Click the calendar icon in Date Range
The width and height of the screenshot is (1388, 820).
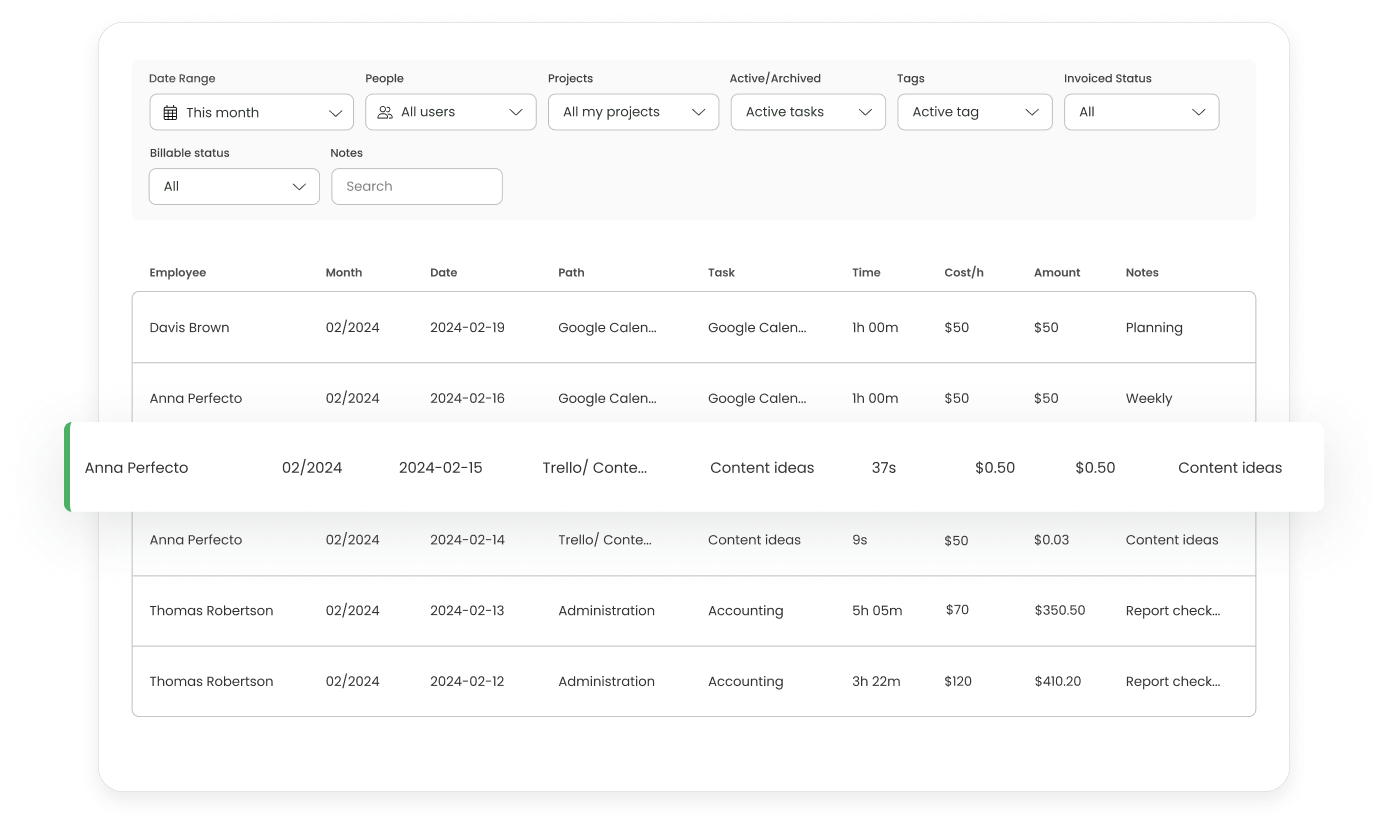tap(170, 113)
